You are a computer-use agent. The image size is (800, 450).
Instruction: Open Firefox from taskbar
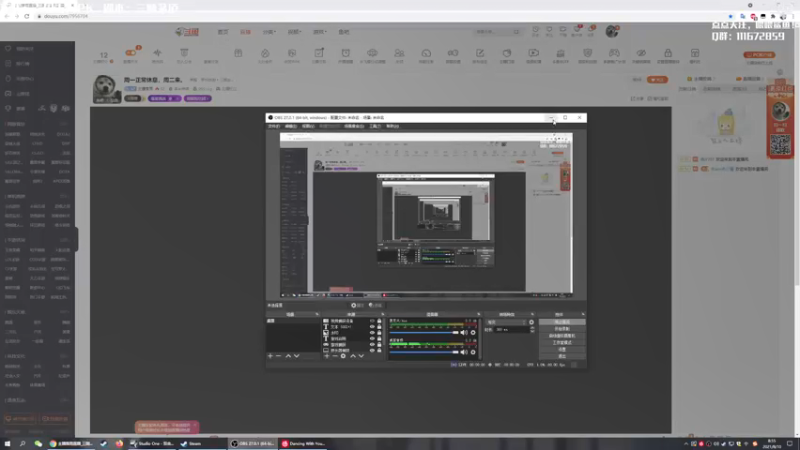click(x=119, y=444)
